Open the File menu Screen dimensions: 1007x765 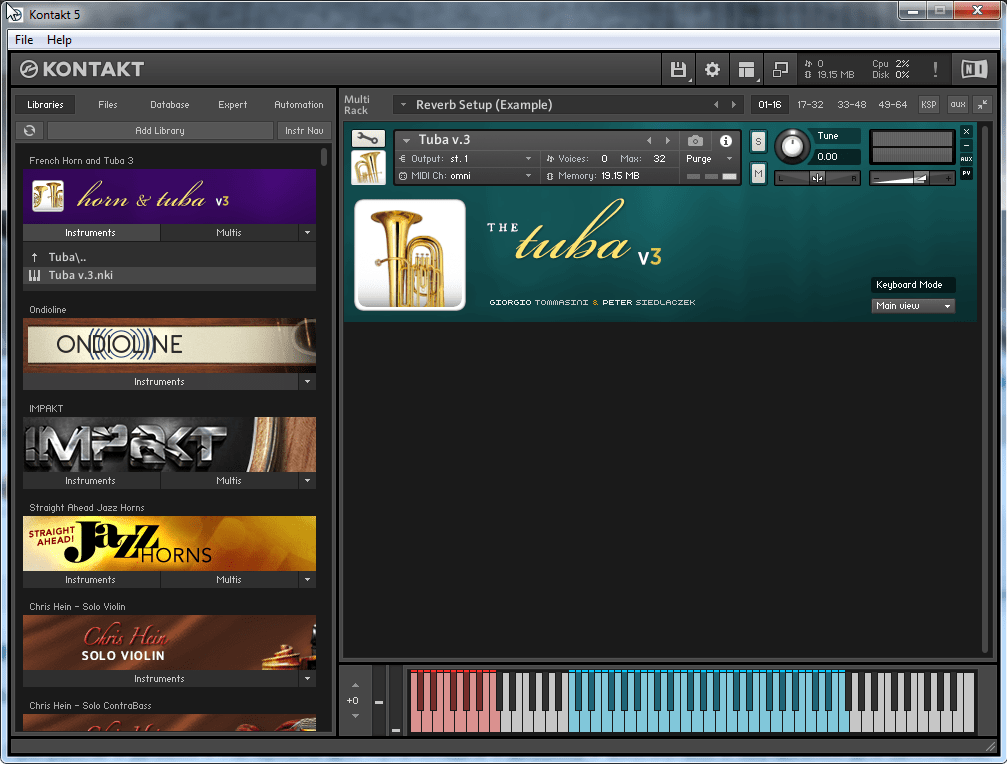click(x=24, y=40)
